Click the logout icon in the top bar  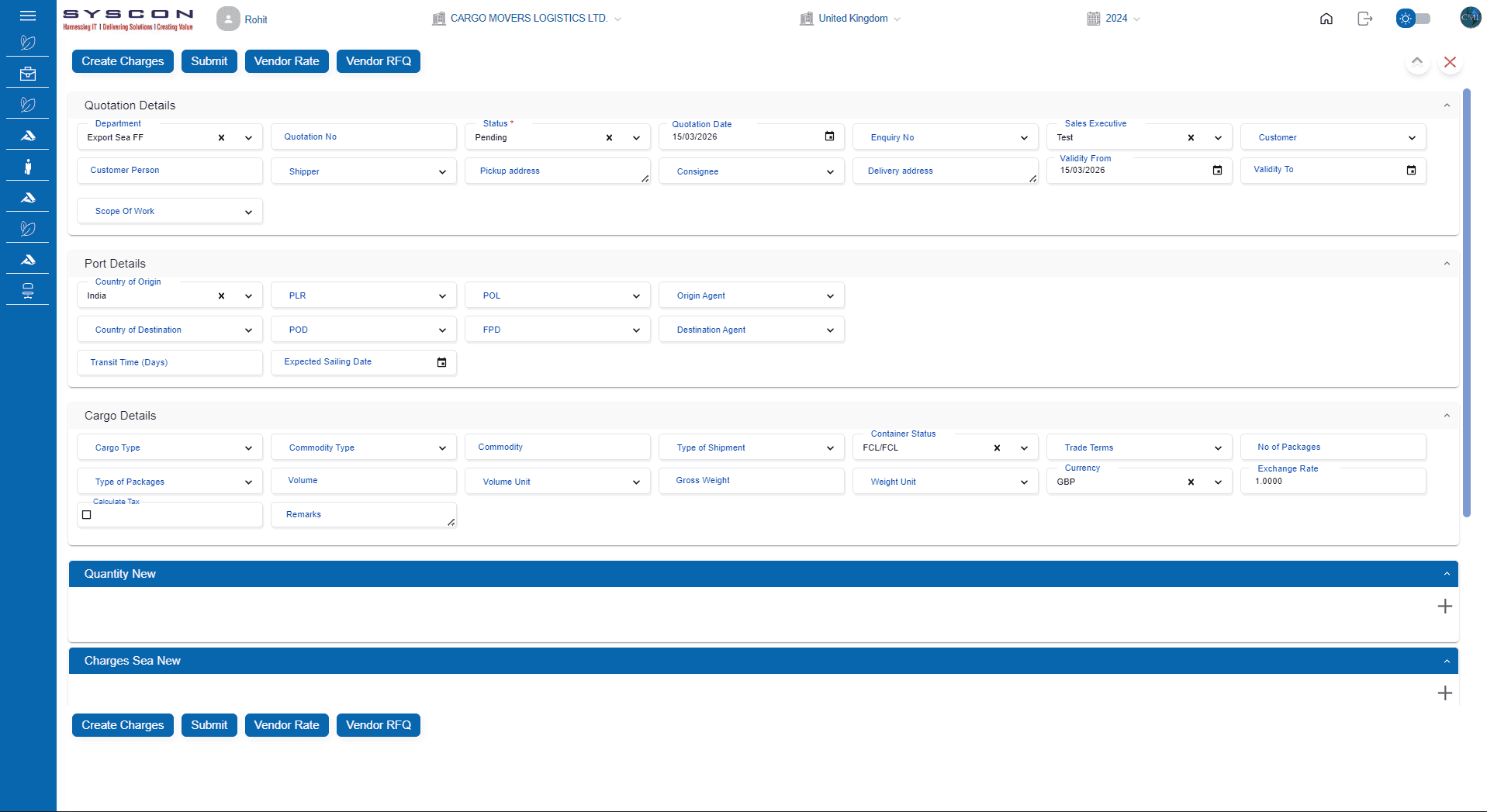[1365, 18]
